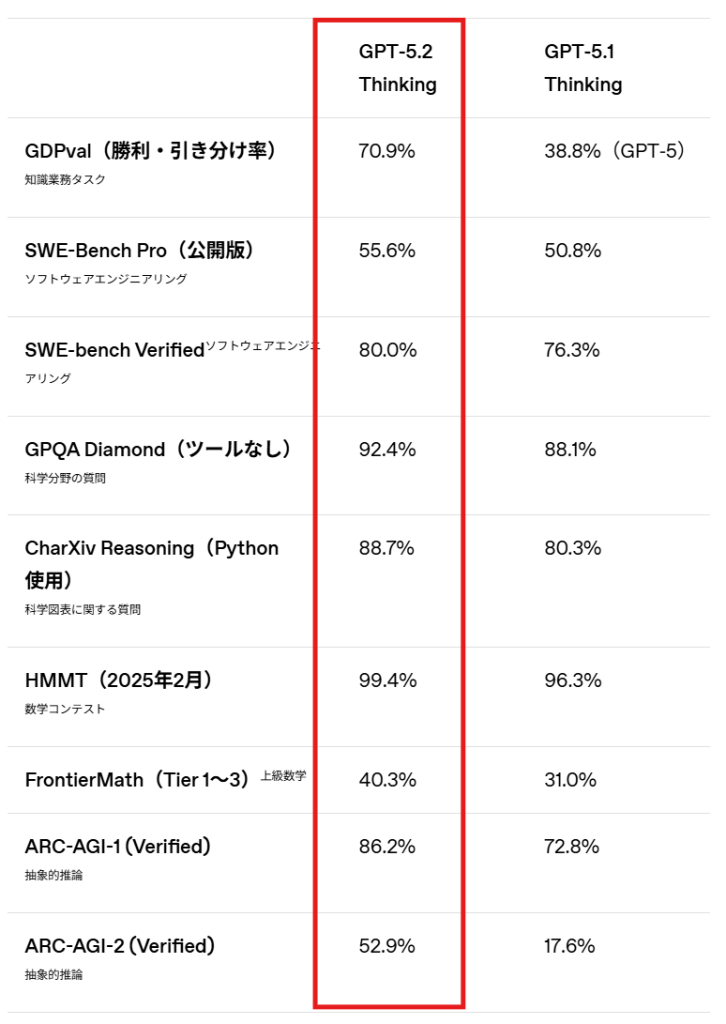Click the 70.9% GDPval score

coord(387,151)
